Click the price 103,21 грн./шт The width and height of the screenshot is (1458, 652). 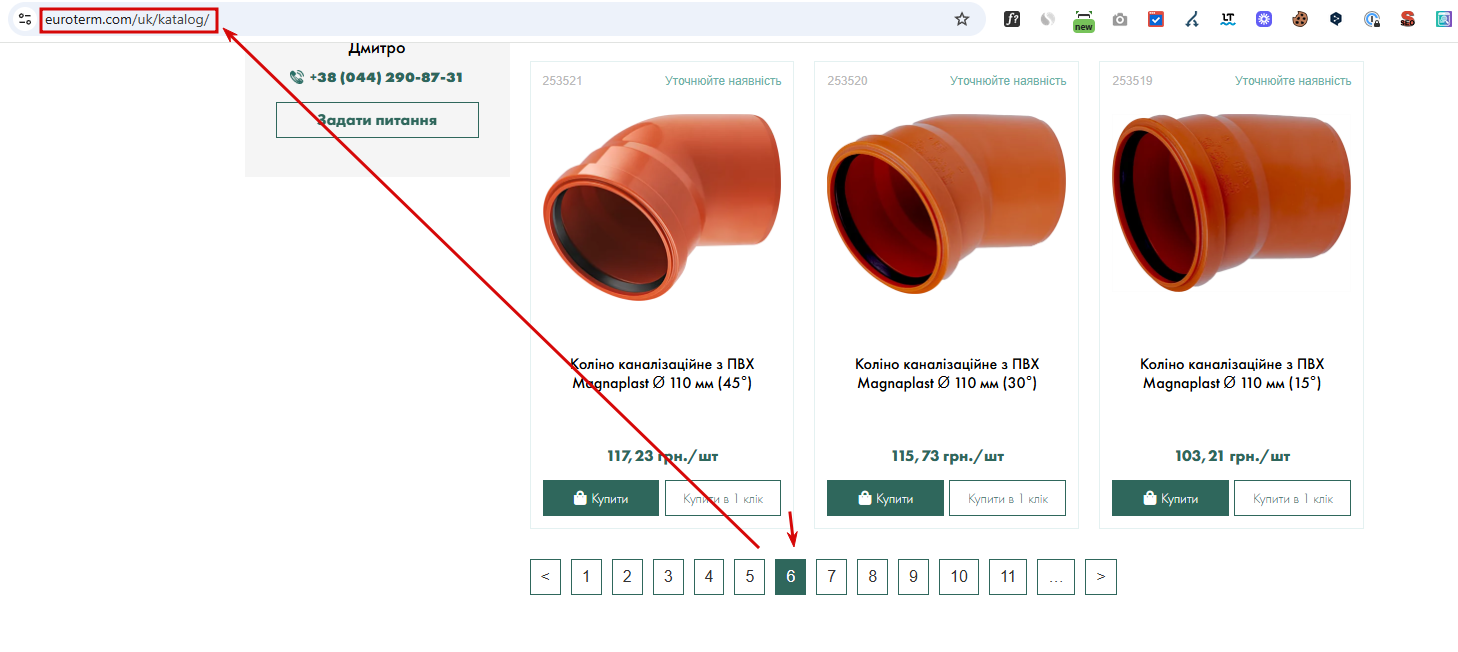1232,456
